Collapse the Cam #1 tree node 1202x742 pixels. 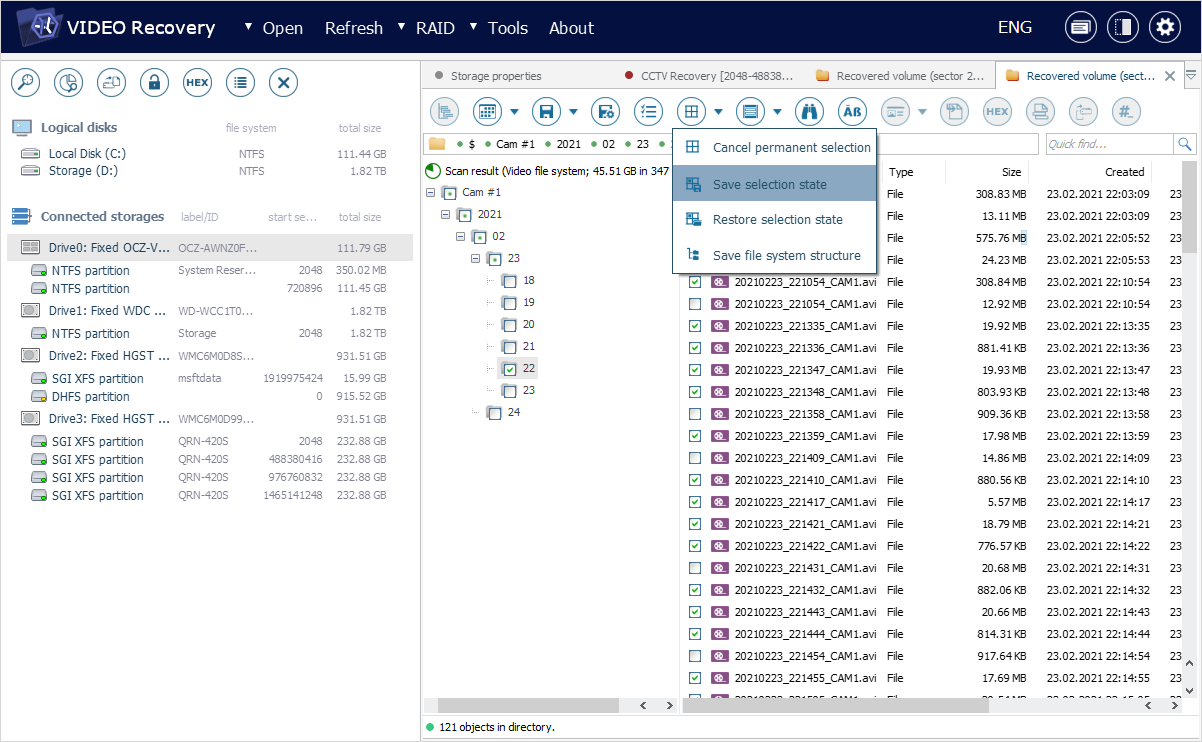click(431, 192)
